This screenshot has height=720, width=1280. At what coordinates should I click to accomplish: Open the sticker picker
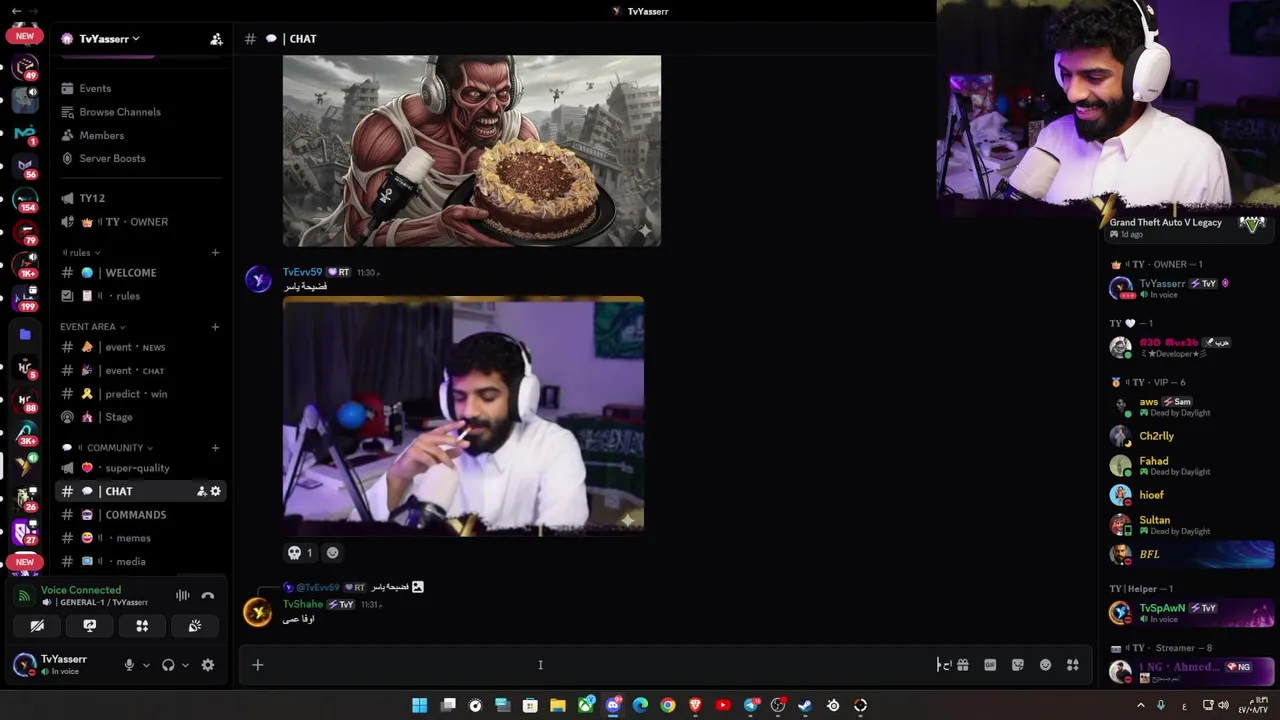1018,665
